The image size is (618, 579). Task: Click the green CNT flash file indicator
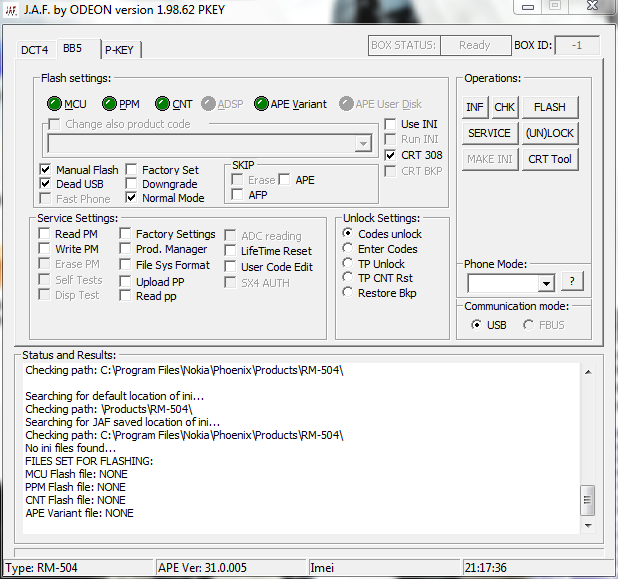(162, 104)
